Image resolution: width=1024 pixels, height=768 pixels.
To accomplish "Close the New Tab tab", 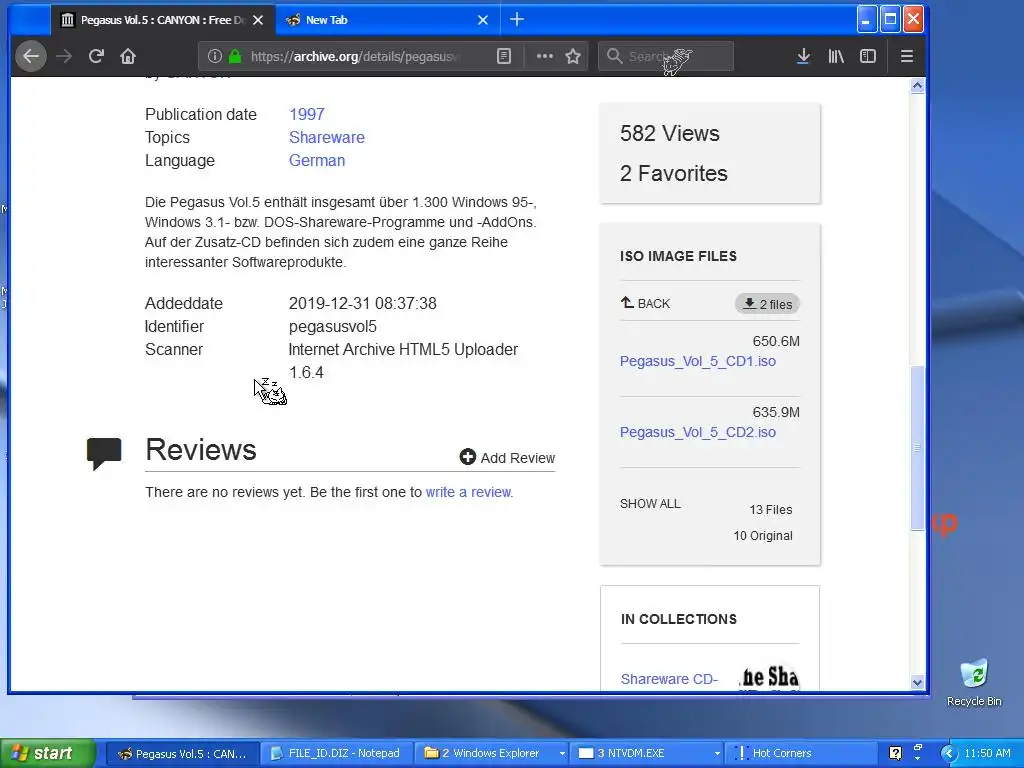I will pos(483,20).
